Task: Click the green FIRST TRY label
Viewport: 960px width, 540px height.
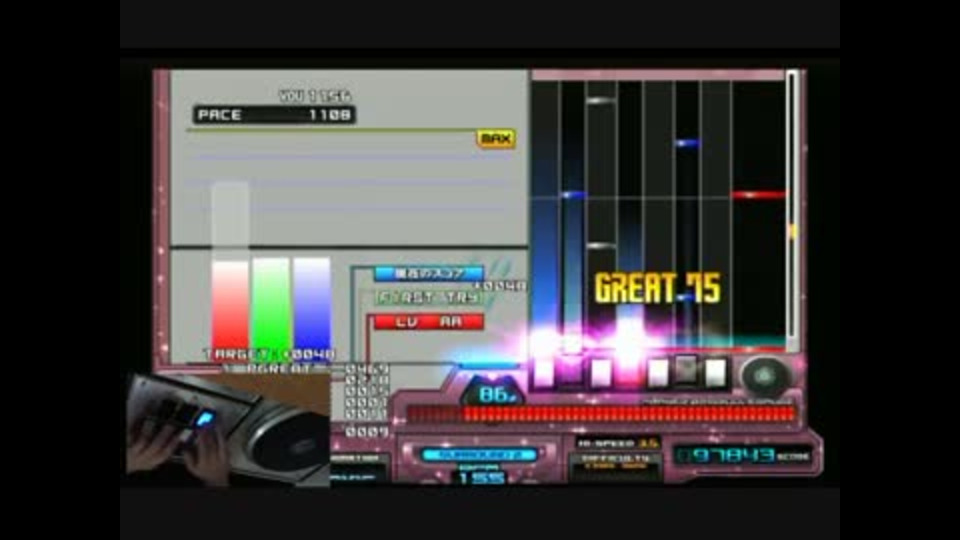Action: point(429,297)
